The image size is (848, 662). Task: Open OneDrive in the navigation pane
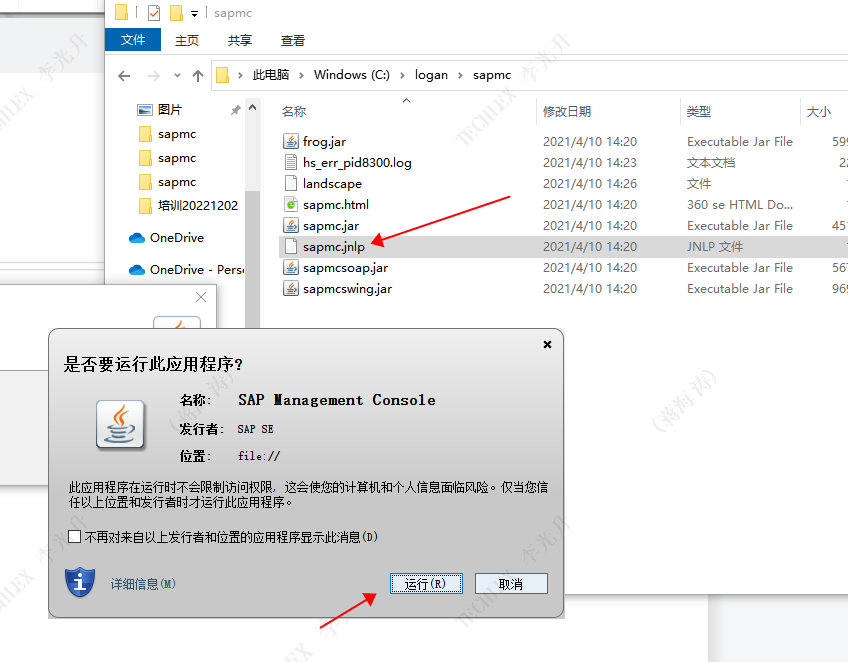click(x=177, y=237)
